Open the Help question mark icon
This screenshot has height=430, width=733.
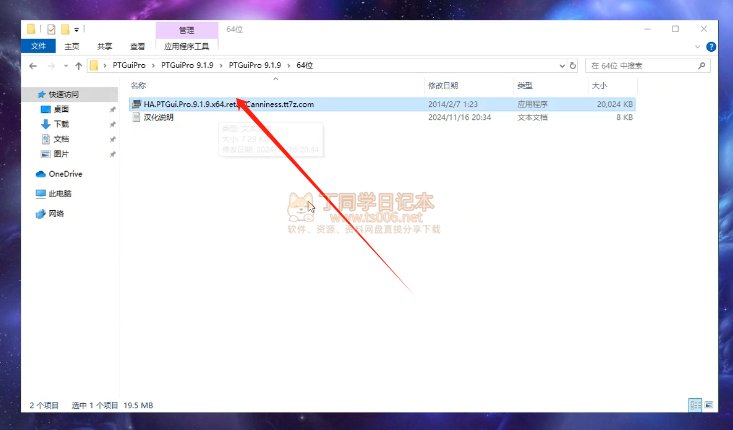(711, 47)
